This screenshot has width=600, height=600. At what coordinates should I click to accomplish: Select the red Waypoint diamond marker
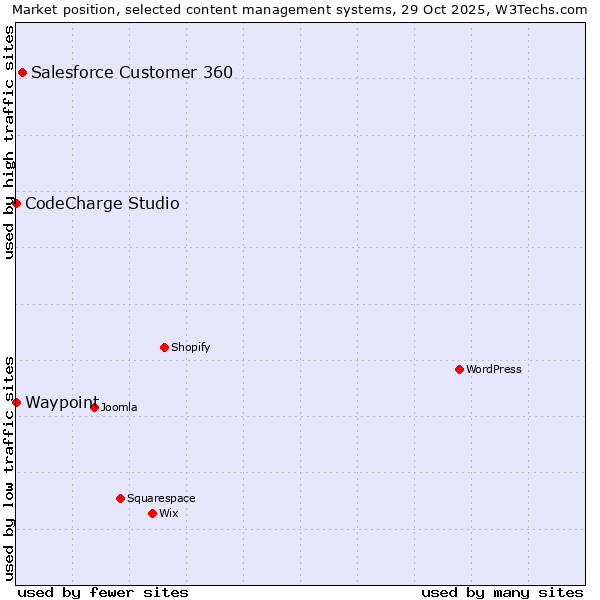(x=16, y=402)
